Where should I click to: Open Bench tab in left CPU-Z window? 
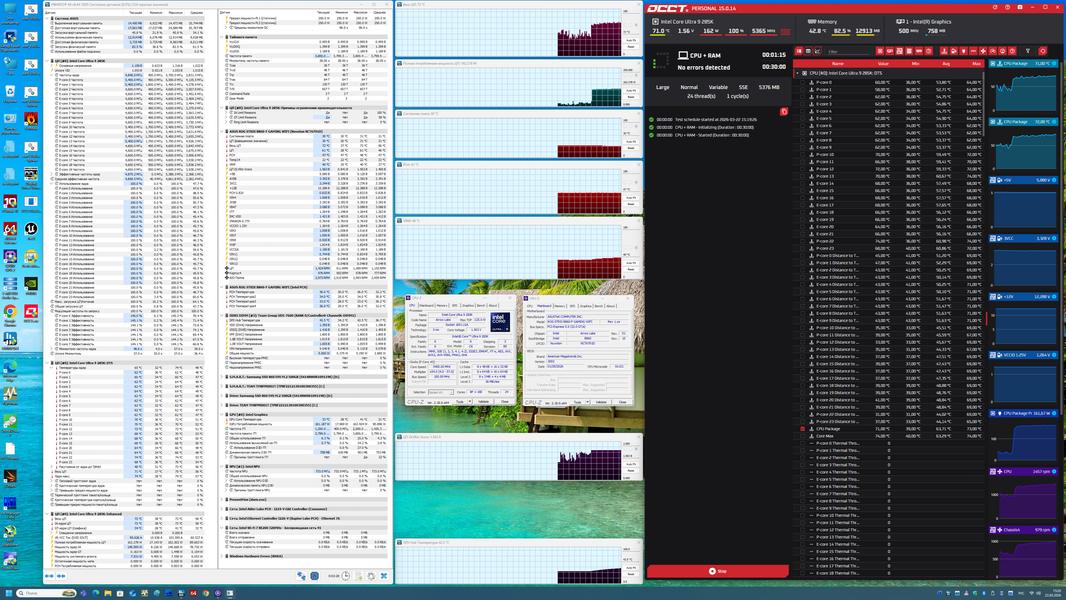[481, 306]
